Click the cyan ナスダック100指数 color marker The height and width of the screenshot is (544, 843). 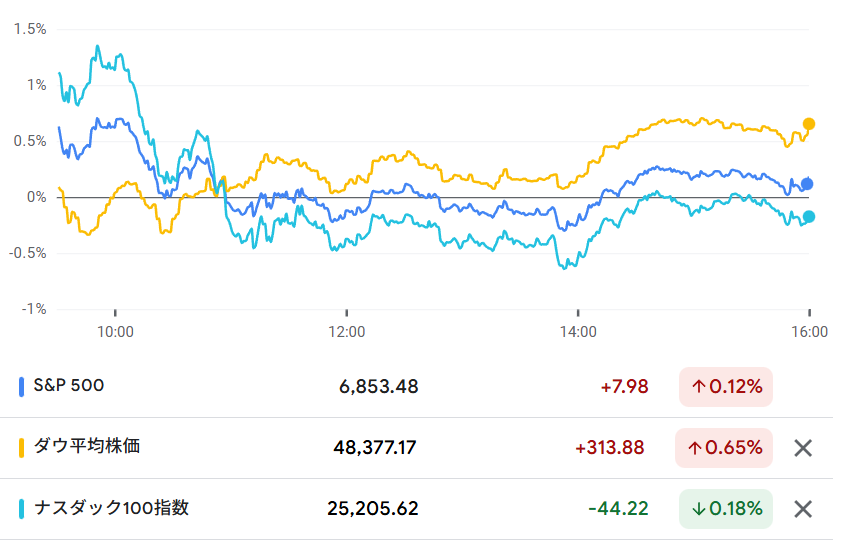tap(22, 508)
